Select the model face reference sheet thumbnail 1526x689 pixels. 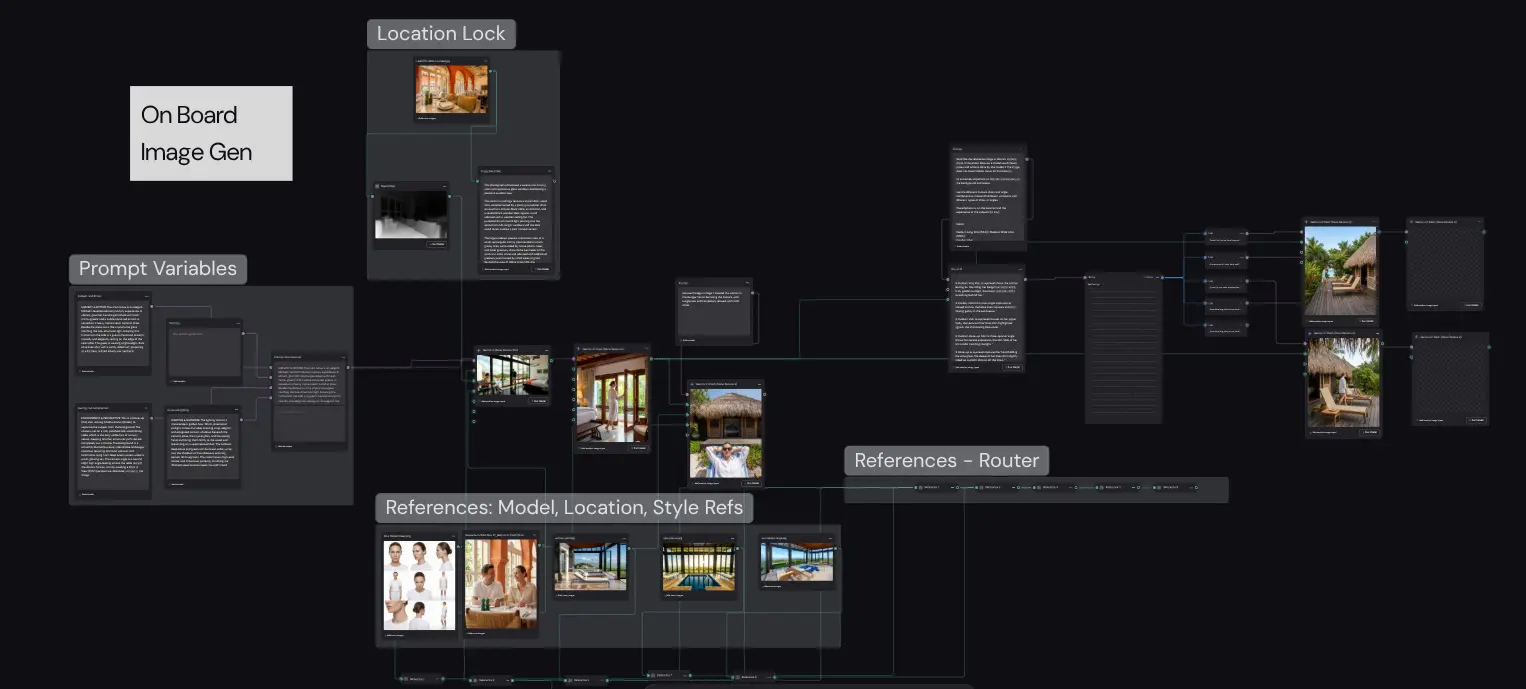pos(420,585)
